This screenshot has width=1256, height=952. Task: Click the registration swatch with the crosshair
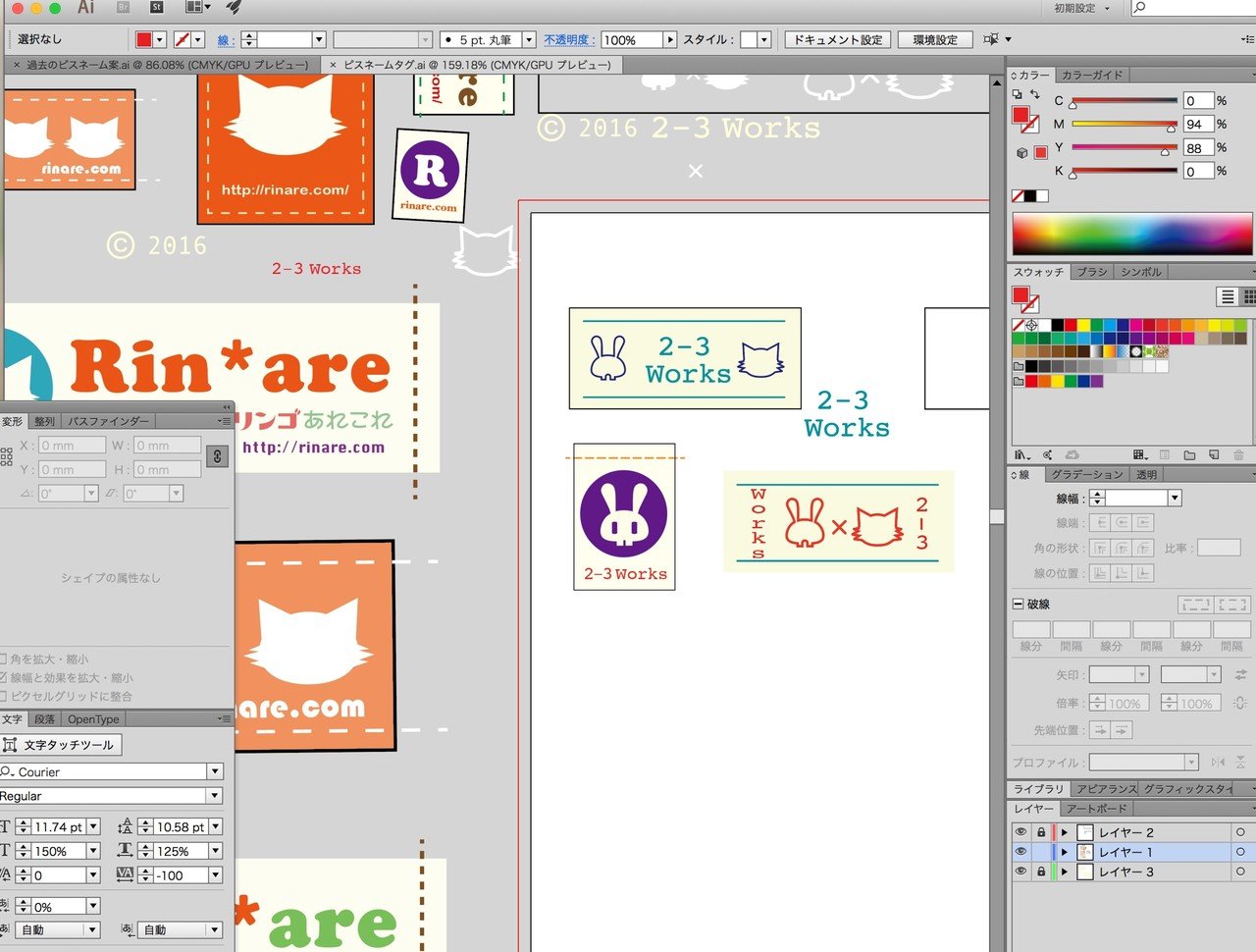(1031, 325)
